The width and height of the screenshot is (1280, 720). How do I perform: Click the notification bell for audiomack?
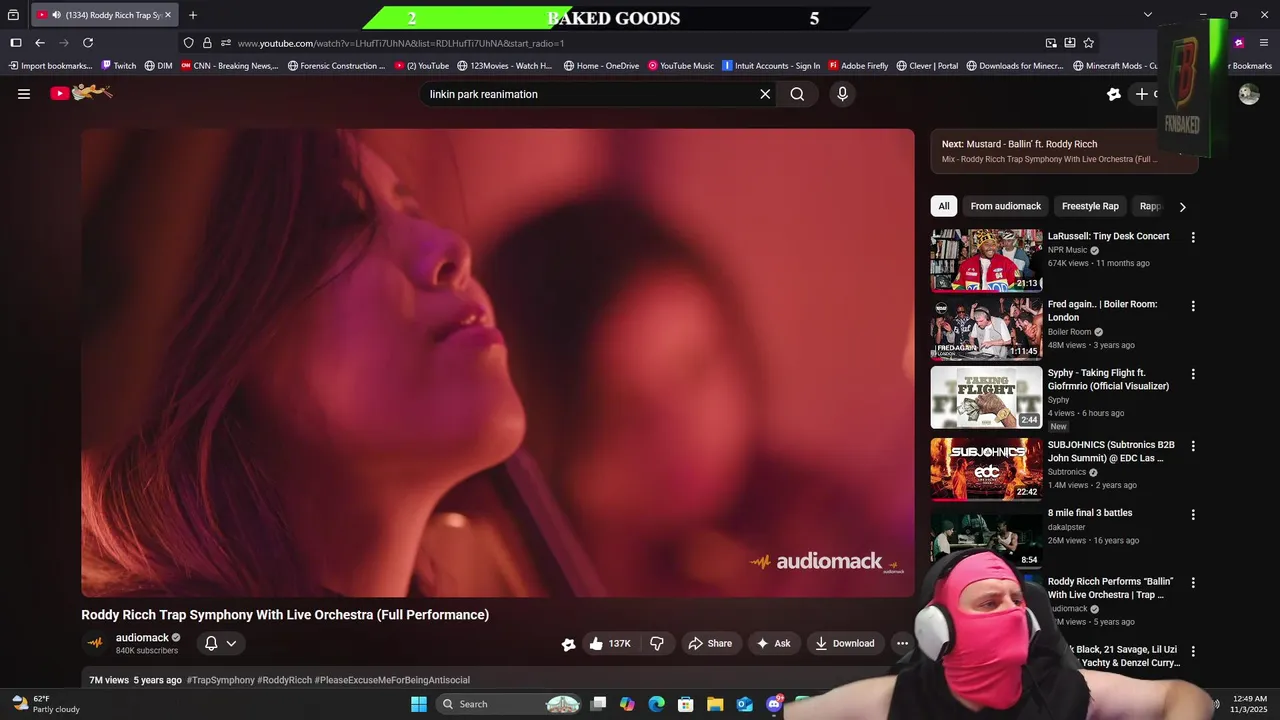pos(211,643)
